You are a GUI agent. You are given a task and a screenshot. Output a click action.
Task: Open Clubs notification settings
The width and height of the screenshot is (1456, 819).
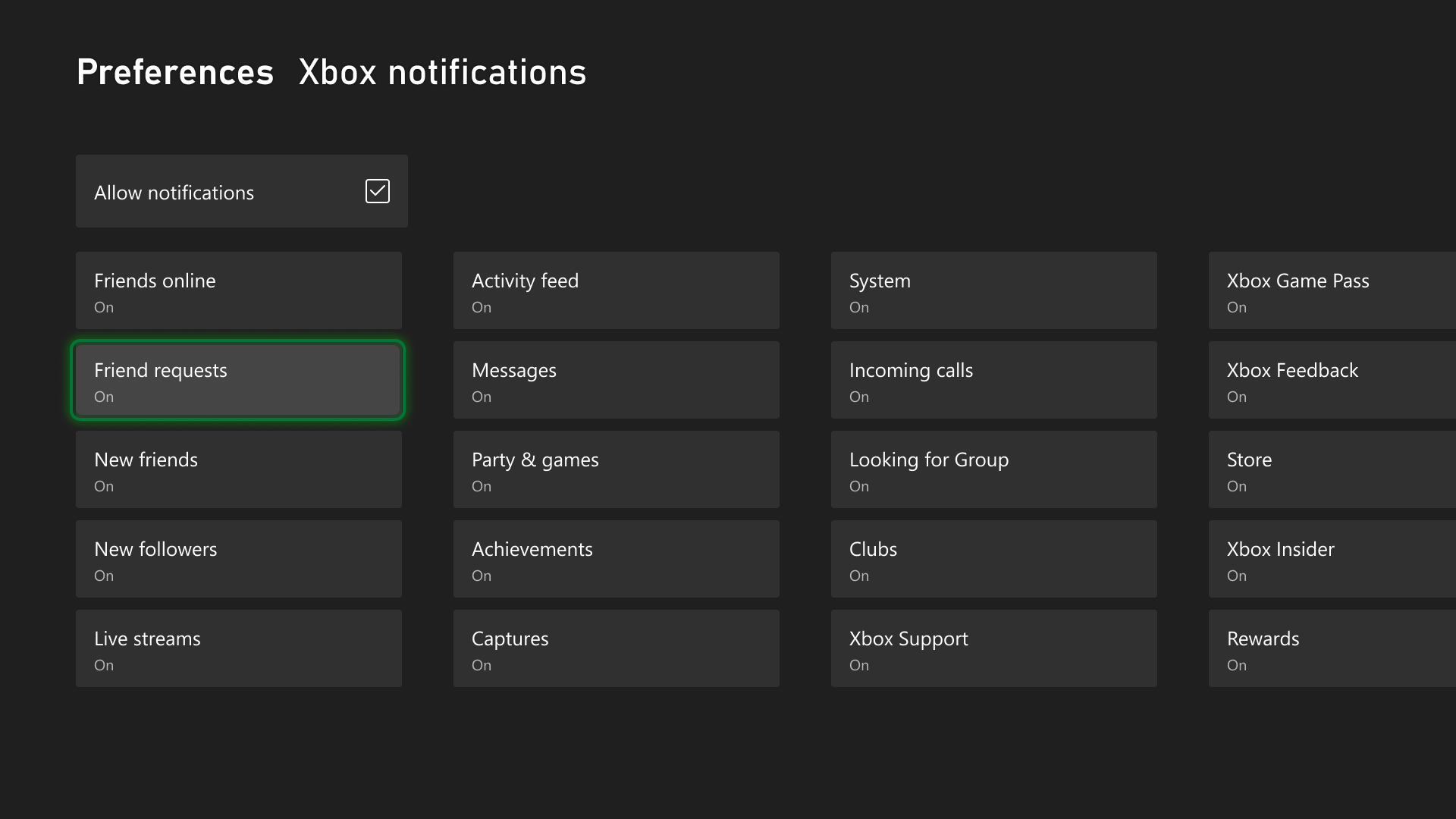[993, 559]
